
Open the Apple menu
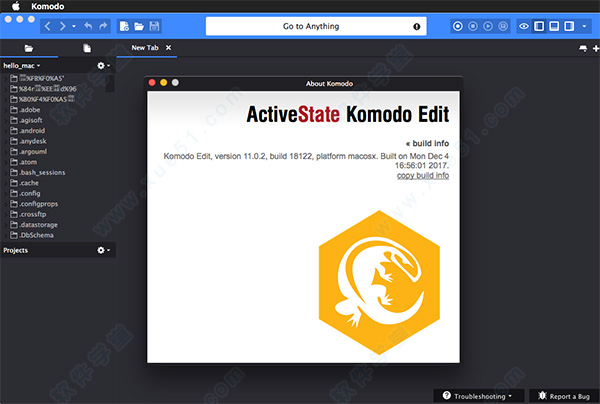tap(16, 6)
